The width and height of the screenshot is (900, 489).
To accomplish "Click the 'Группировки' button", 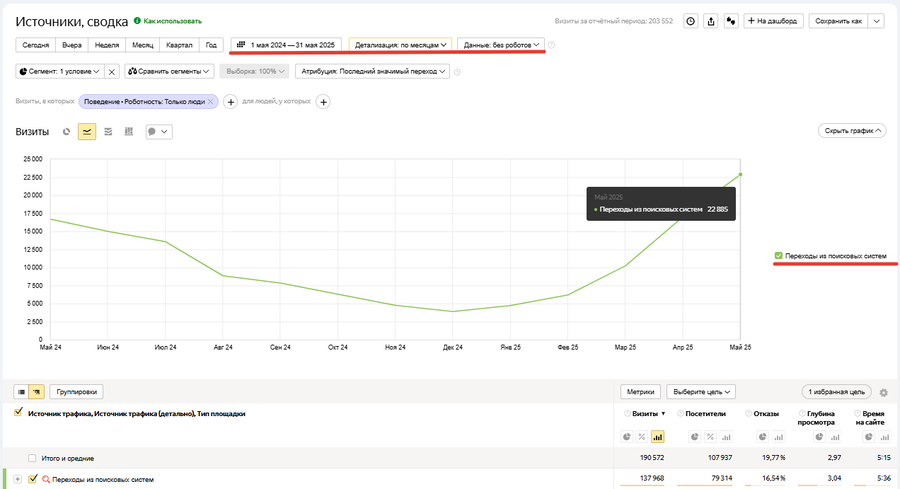I will coord(76,393).
